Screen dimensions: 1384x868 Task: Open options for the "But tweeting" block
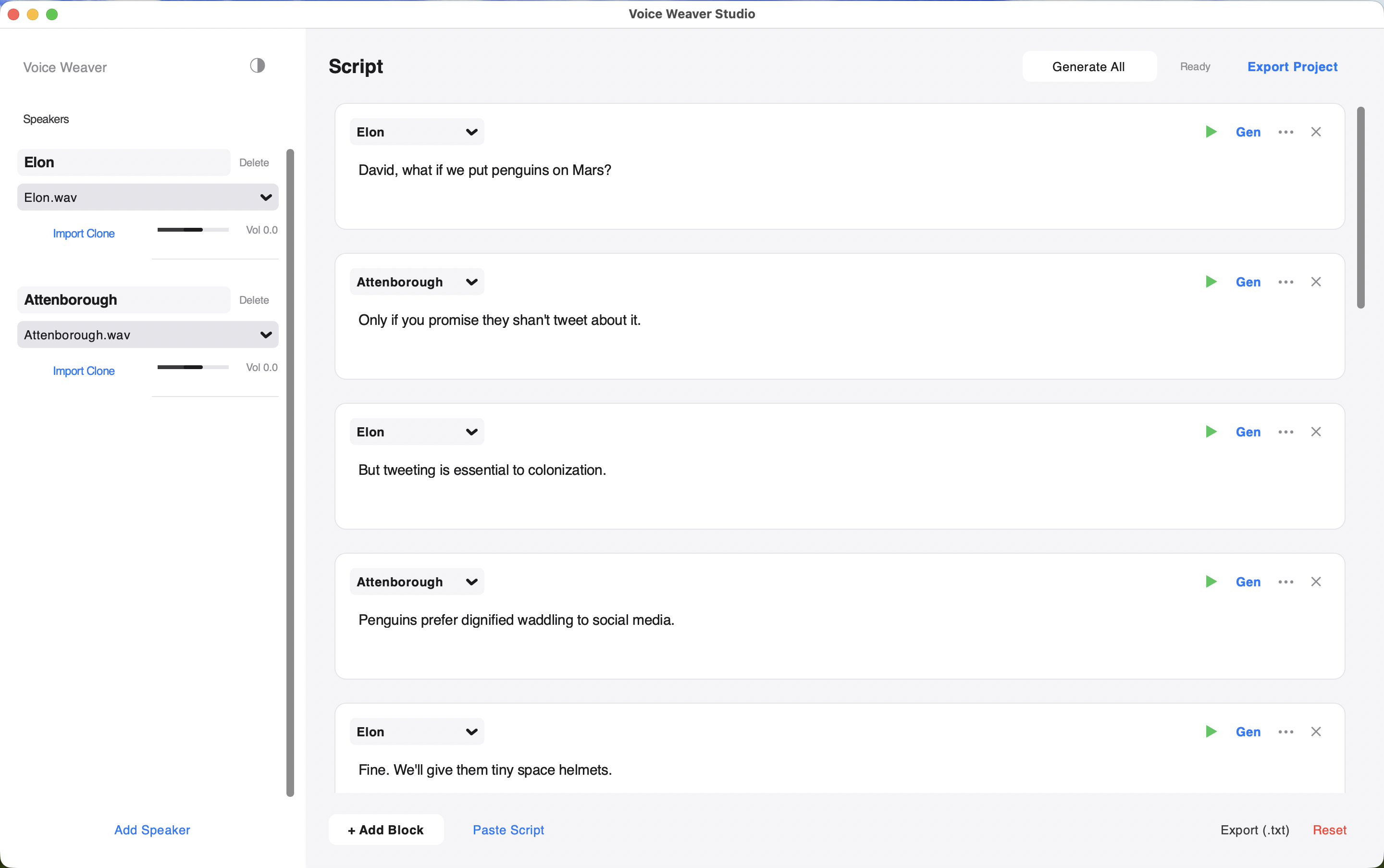(1285, 431)
